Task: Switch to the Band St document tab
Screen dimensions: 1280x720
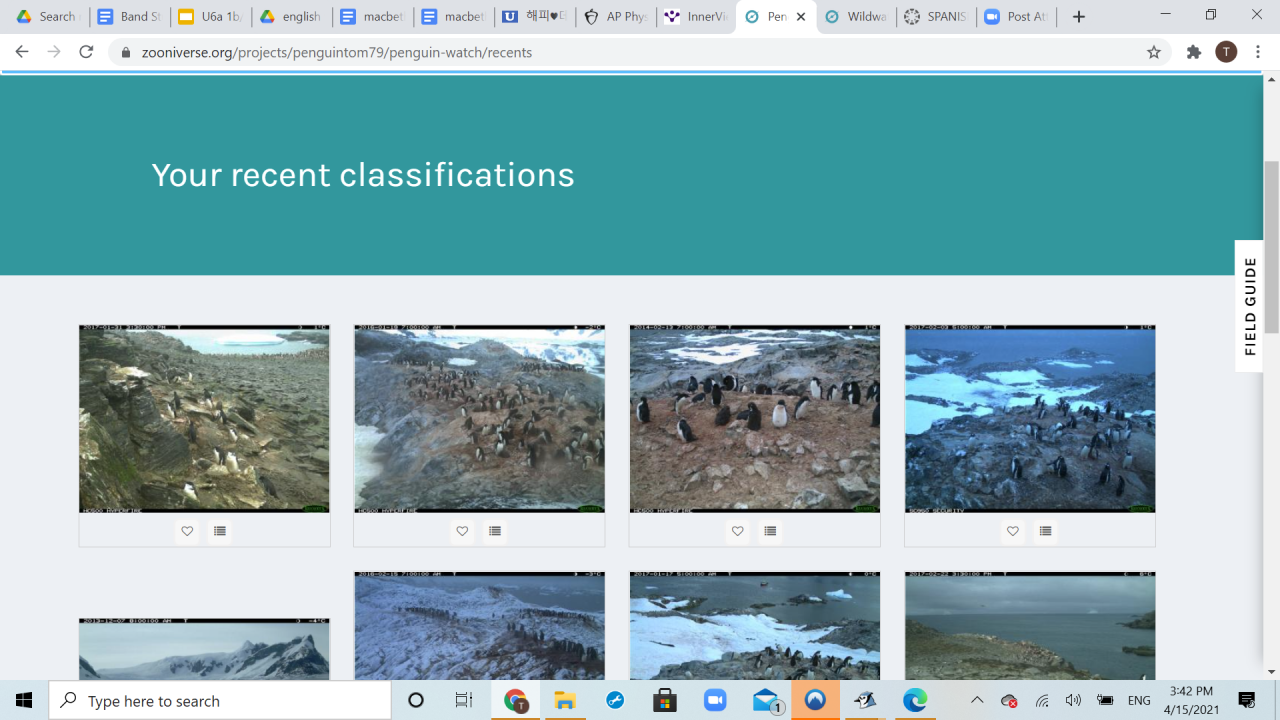Action: pos(130,17)
